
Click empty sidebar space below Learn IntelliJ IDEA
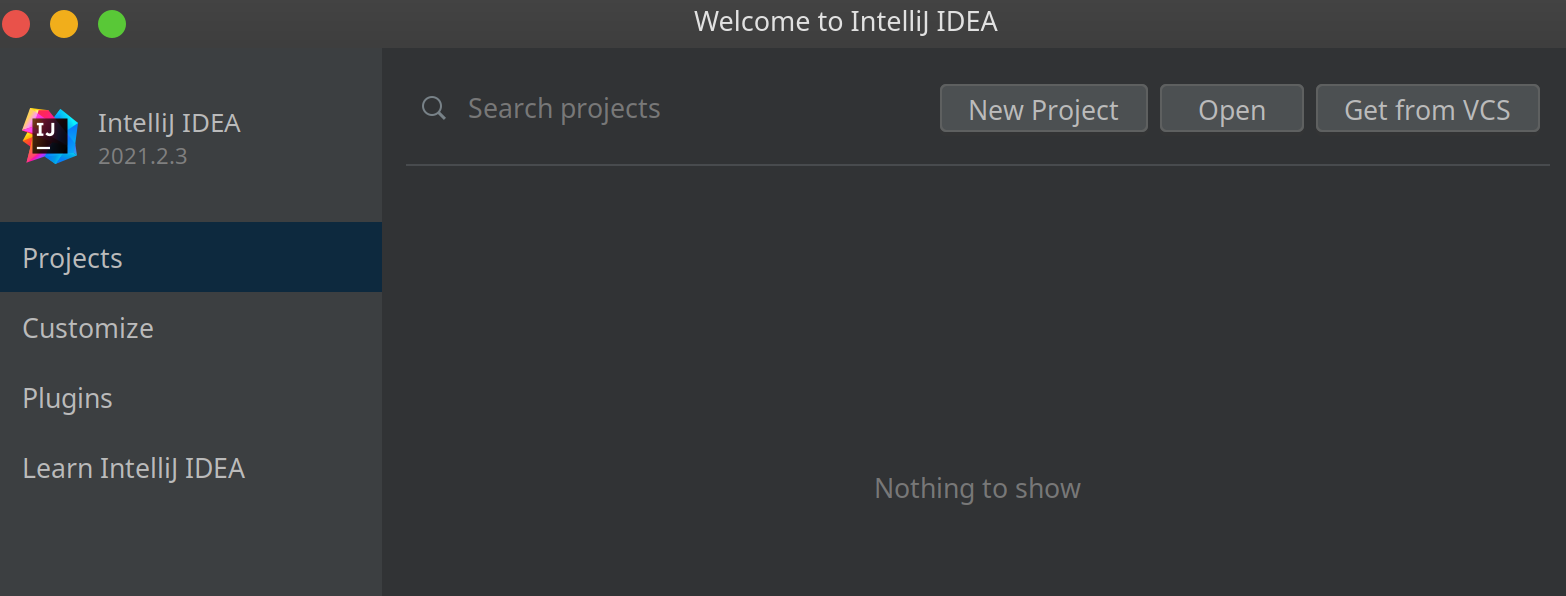pyautogui.click(x=190, y=545)
